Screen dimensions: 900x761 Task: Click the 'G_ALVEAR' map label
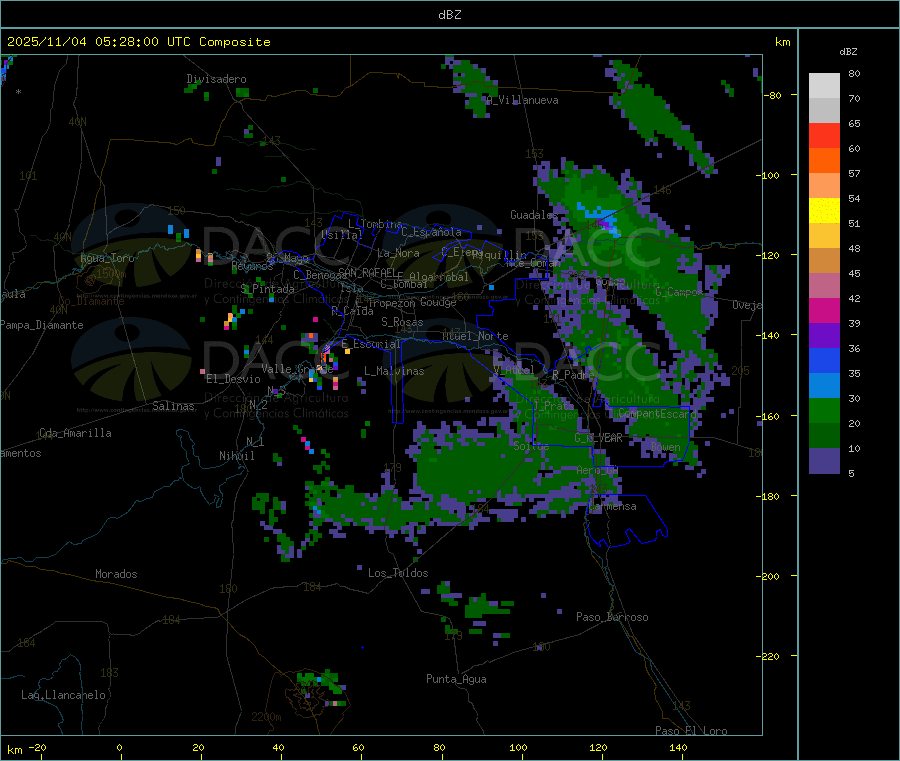pyautogui.click(x=598, y=438)
